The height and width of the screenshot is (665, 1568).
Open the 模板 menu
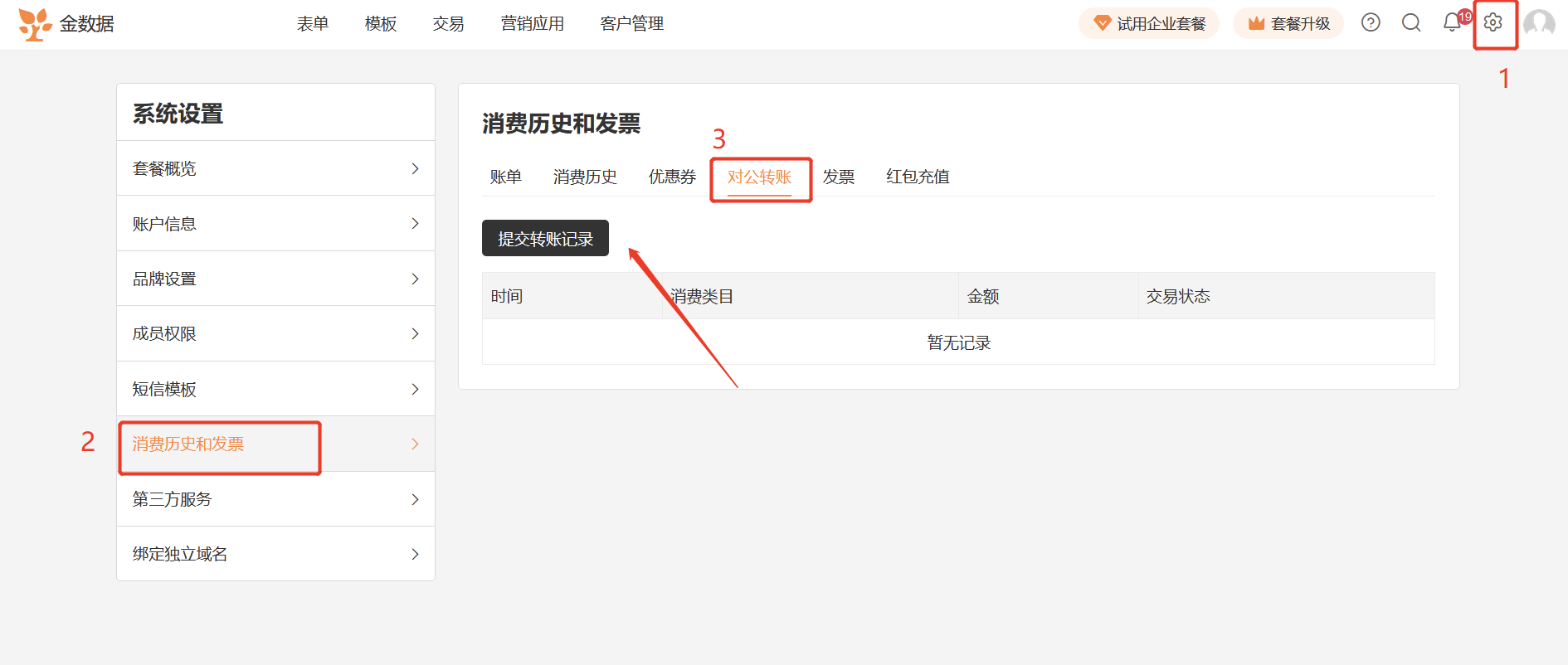point(381,24)
